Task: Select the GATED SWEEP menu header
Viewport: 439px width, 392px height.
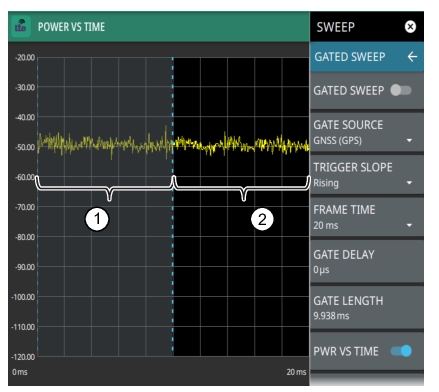Action: click(x=367, y=57)
